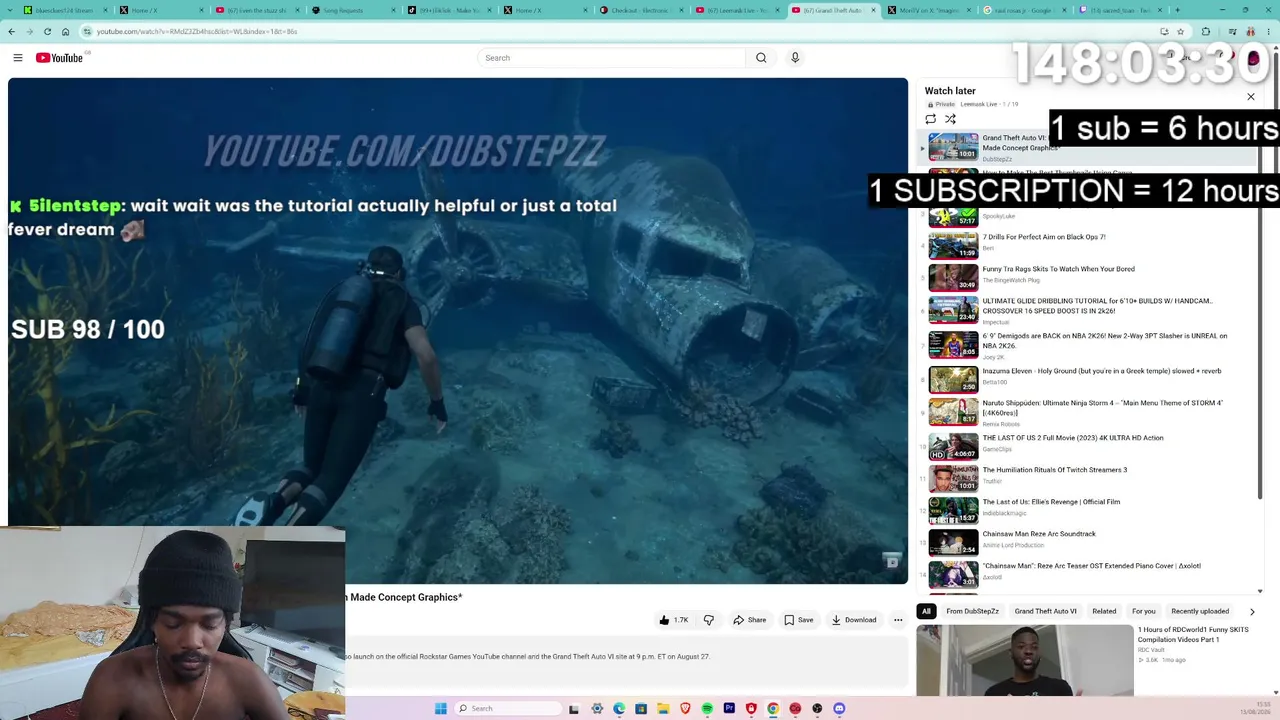The width and height of the screenshot is (1280, 720).
Task: Open Humiliation Rituals Of Twitch Streamers 3
Action: 1054,470
